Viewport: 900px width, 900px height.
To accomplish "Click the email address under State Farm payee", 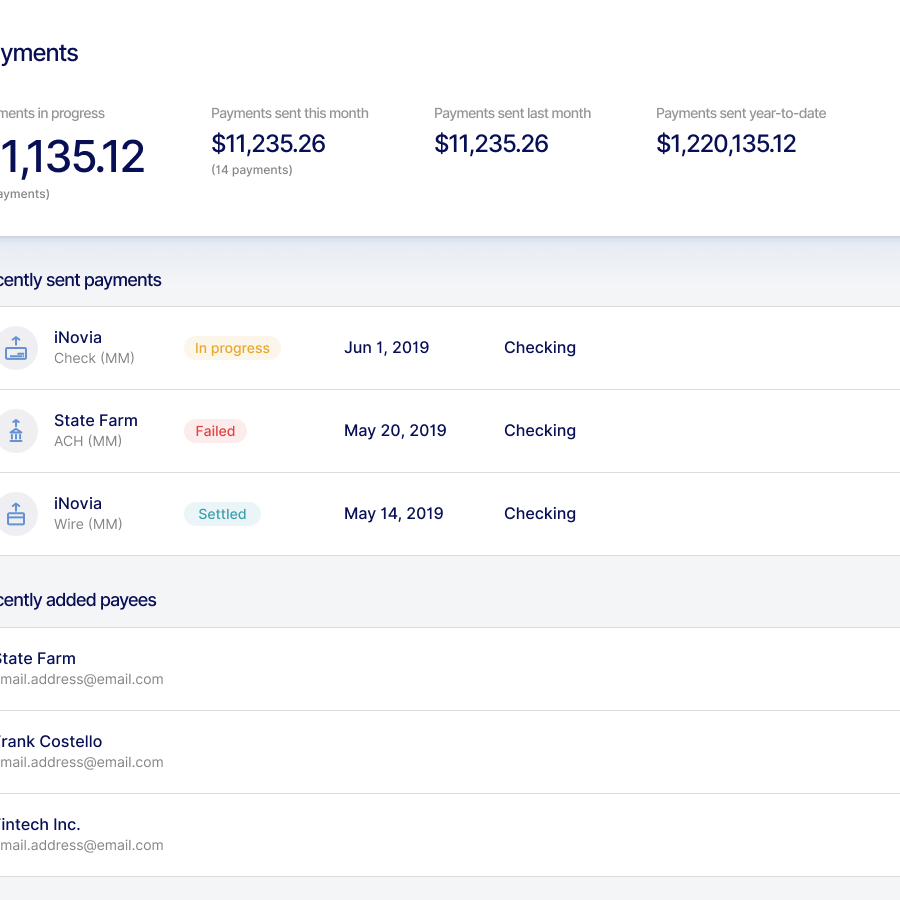I will coord(82,680).
